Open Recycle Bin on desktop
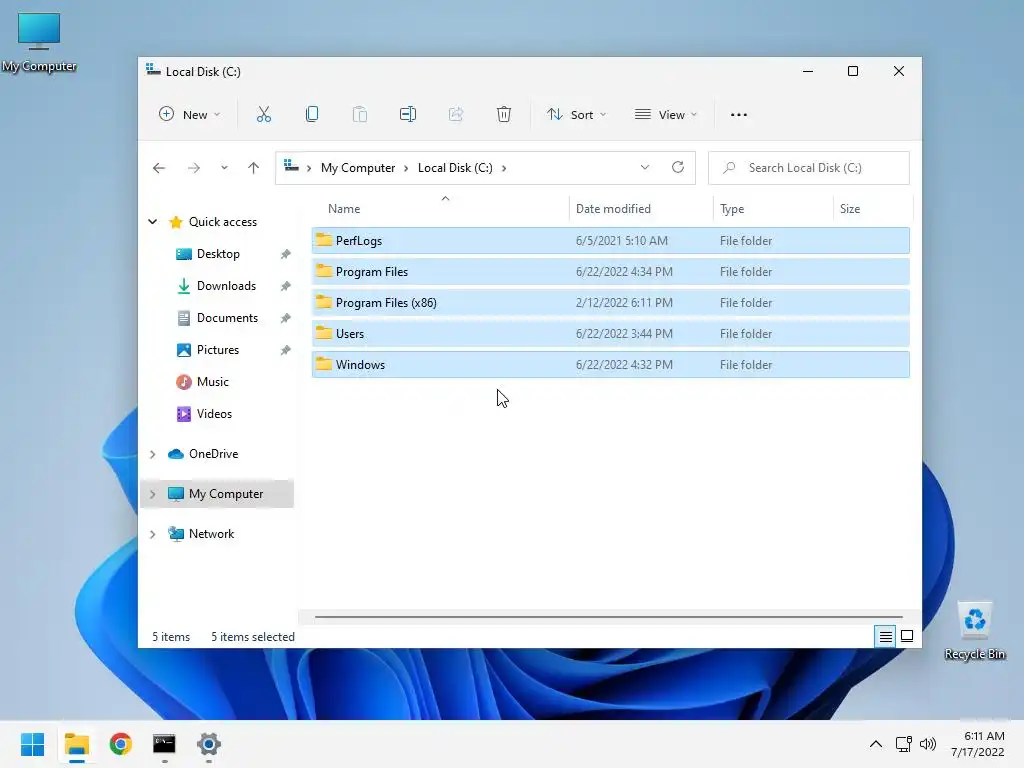 pos(974,630)
